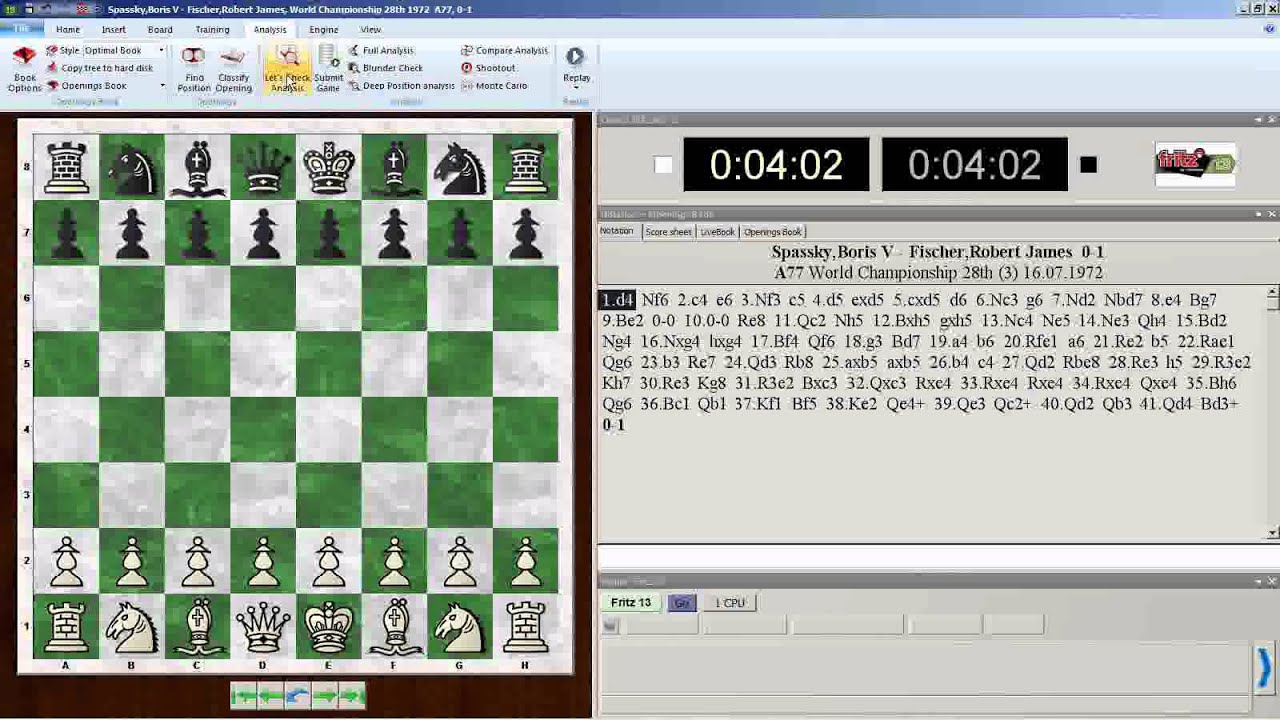Select the black knight on g8
Screen dimensions: 1280x720
point(459,166)
